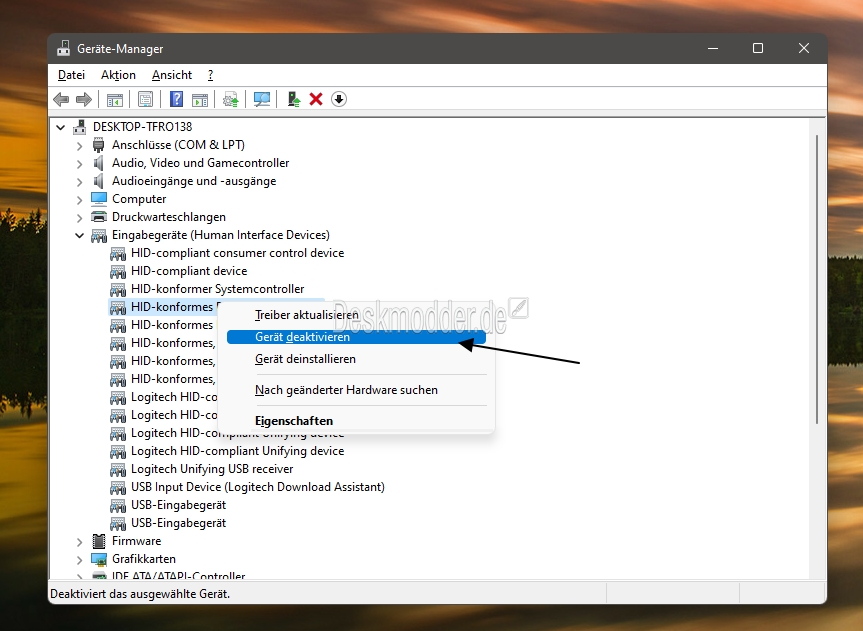Expand the Computer category
Screen dimensions: 863x631
pyautogui.click(x=80, y=200)
